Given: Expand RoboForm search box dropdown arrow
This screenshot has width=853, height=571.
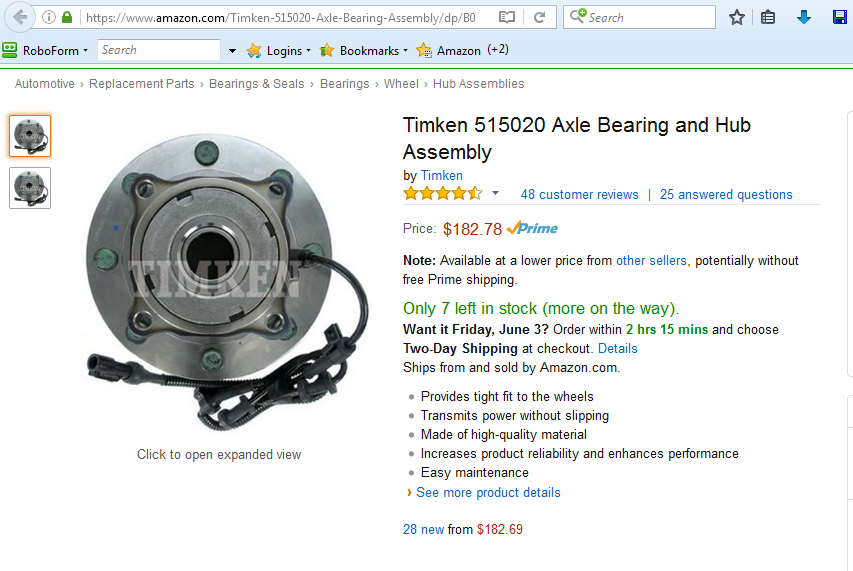Looking at the screenshot, I should pyautogui.click(x=232, y=51).
